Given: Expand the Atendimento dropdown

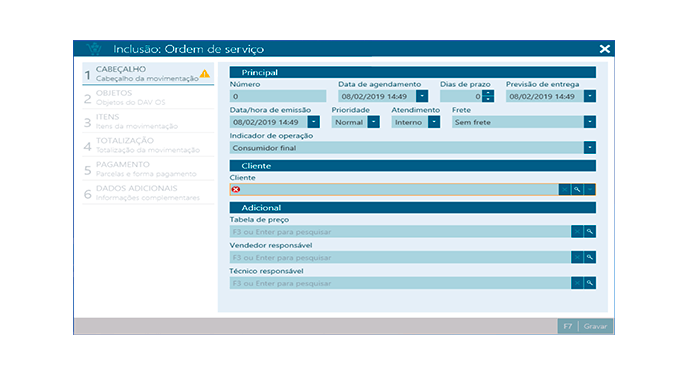Looking at the screenshot, I should 434,122.
